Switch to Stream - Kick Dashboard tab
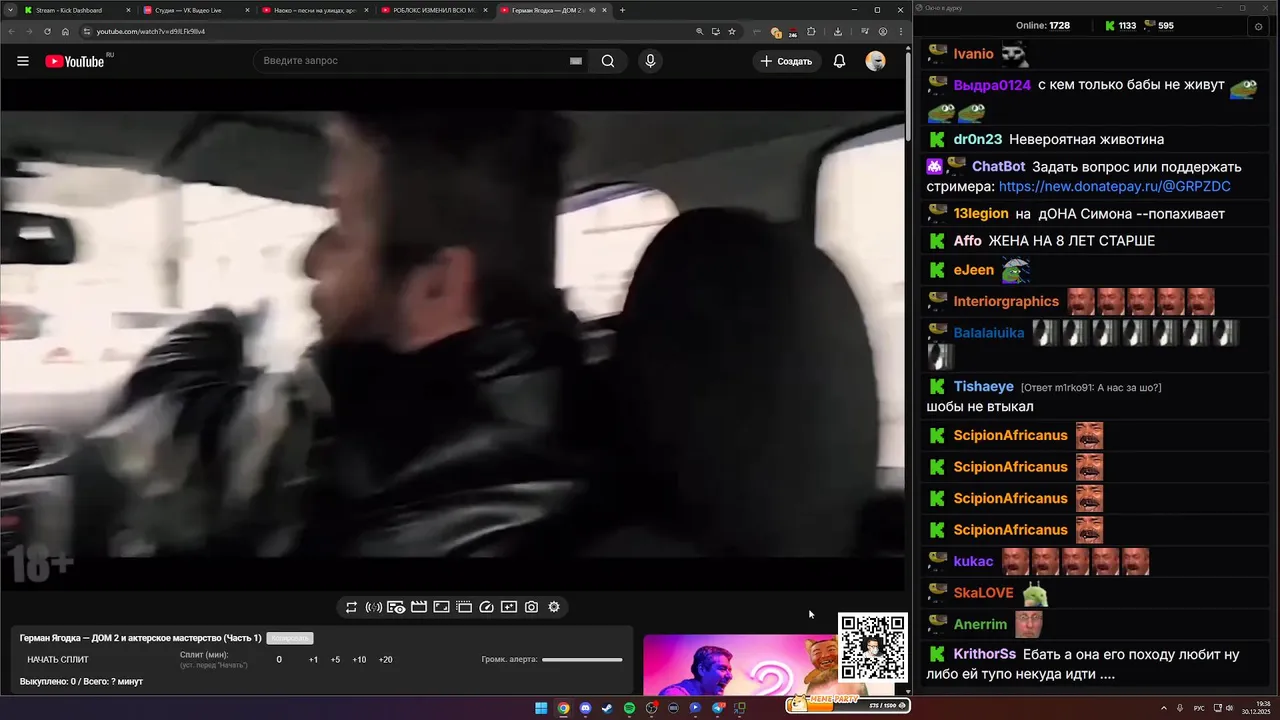Screen dimensions: 1280x720 [76, 10]
